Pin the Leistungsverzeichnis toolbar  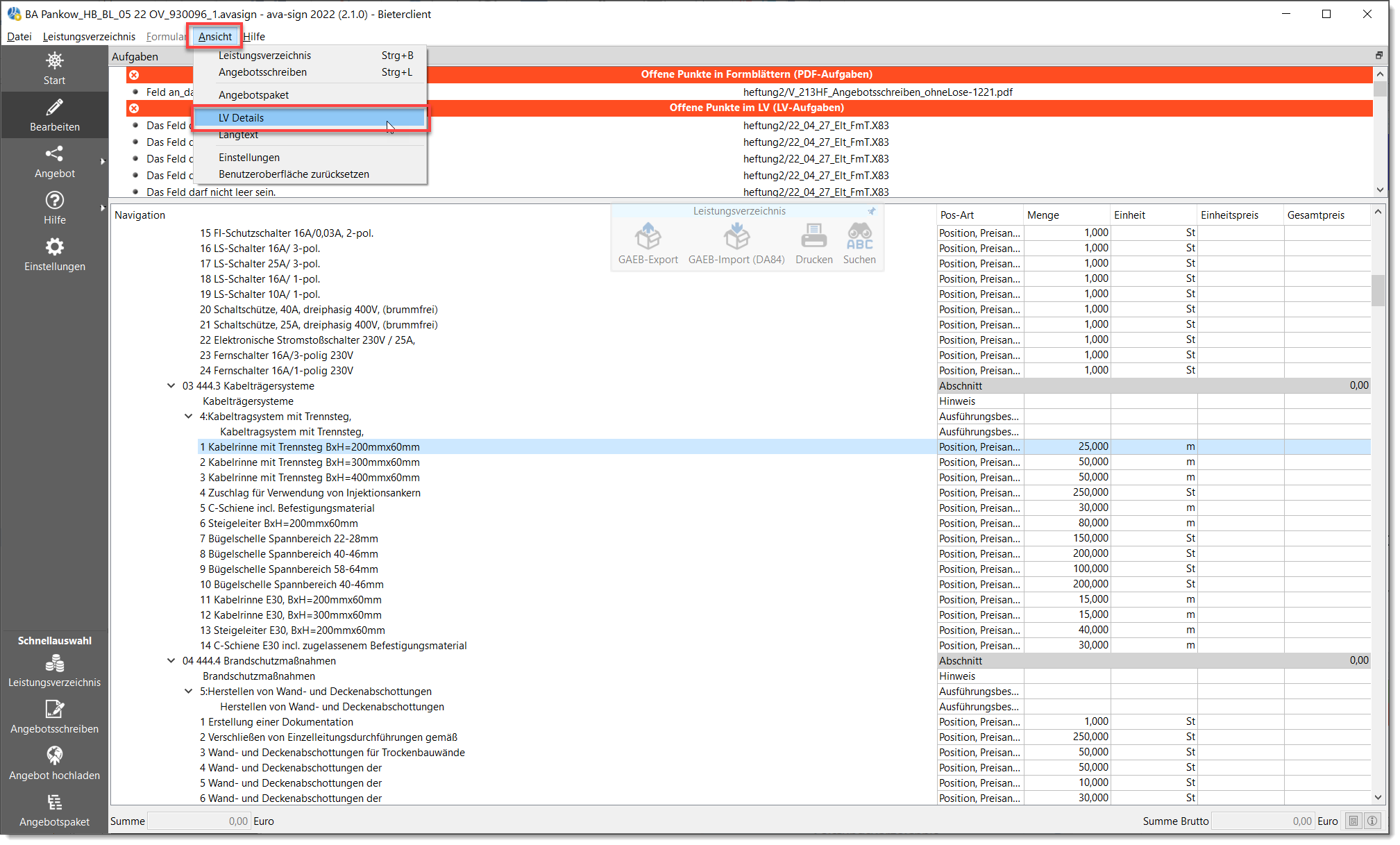(x=872, y=211)
